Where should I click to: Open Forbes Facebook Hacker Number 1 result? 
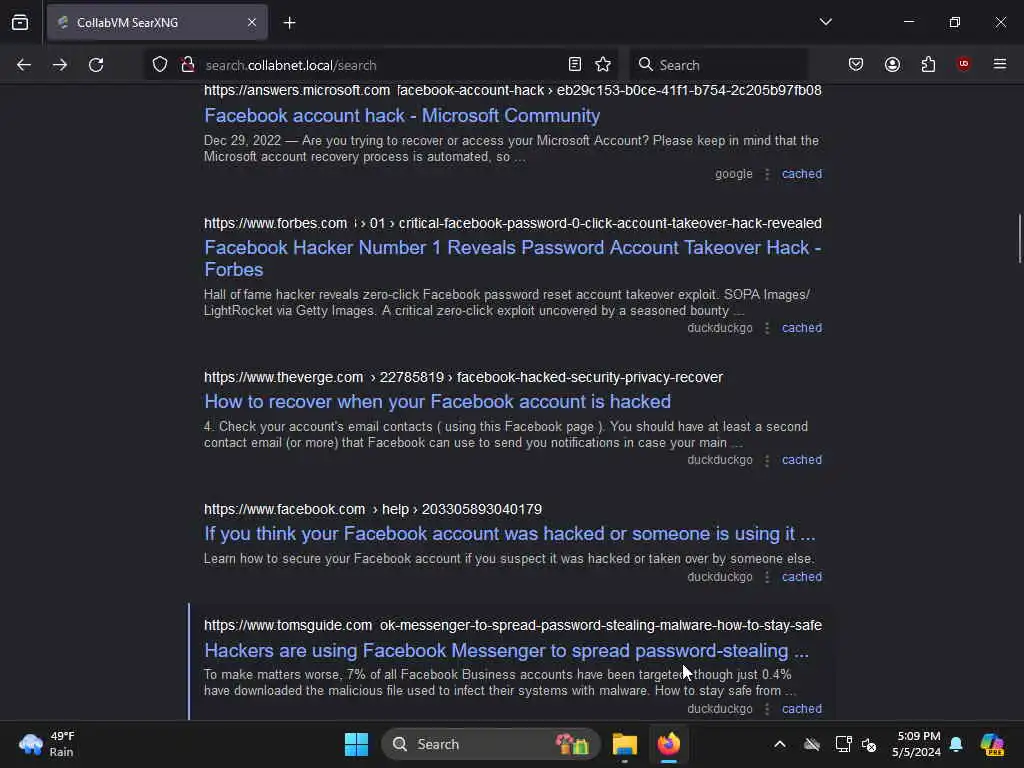[x=513, y=259]
